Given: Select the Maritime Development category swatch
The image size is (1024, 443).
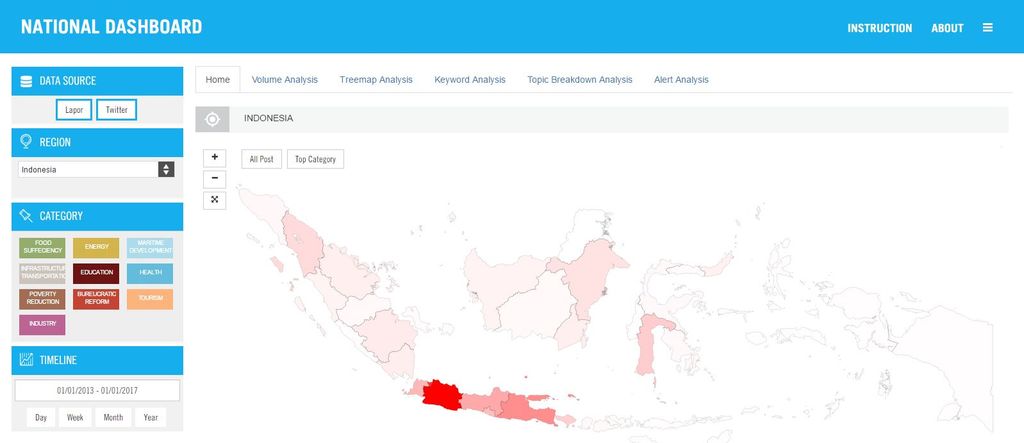Looking at the screenshot, I should 150,248.
